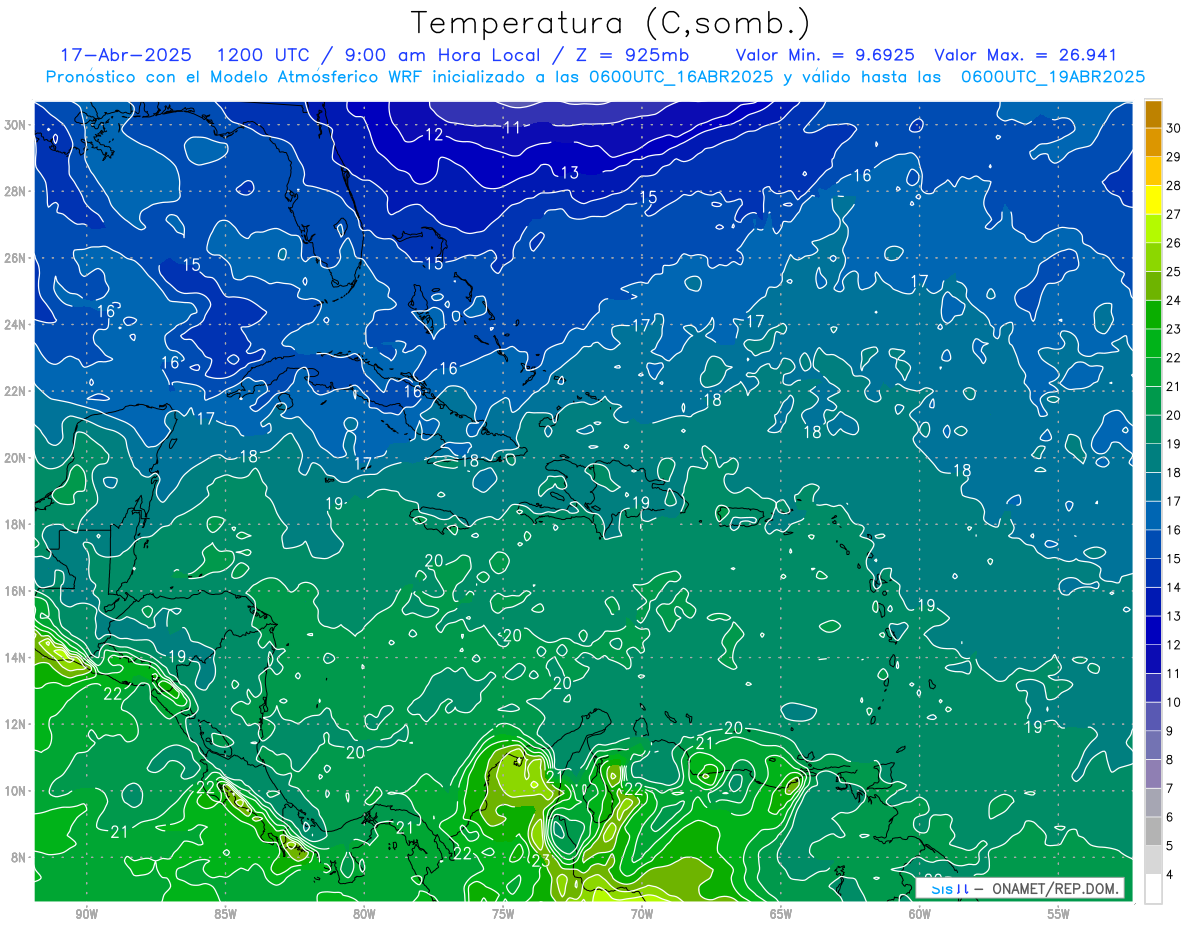The width and height of the screenshot is (1200, 927).
Task: Click the "4" value on color scale
Action: [x=1170, y=875]
